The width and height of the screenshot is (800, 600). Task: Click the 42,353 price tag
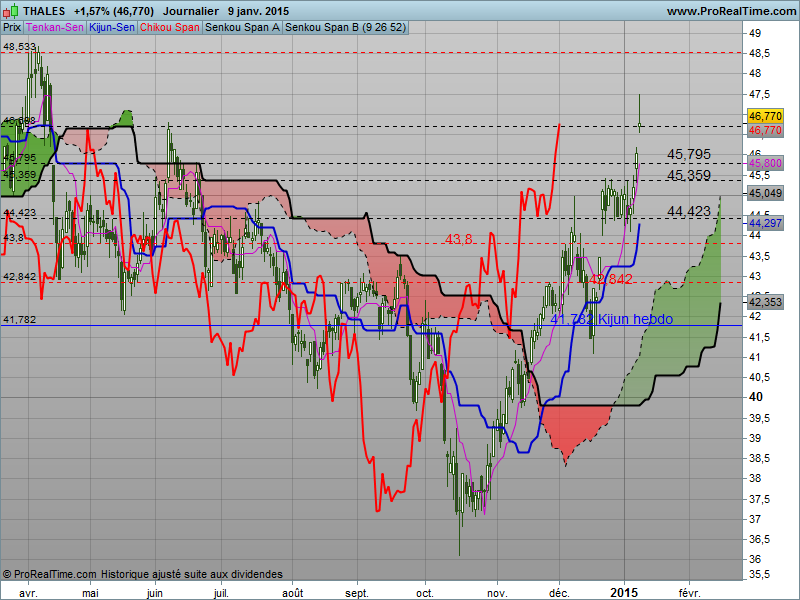(x=765, y=302)
